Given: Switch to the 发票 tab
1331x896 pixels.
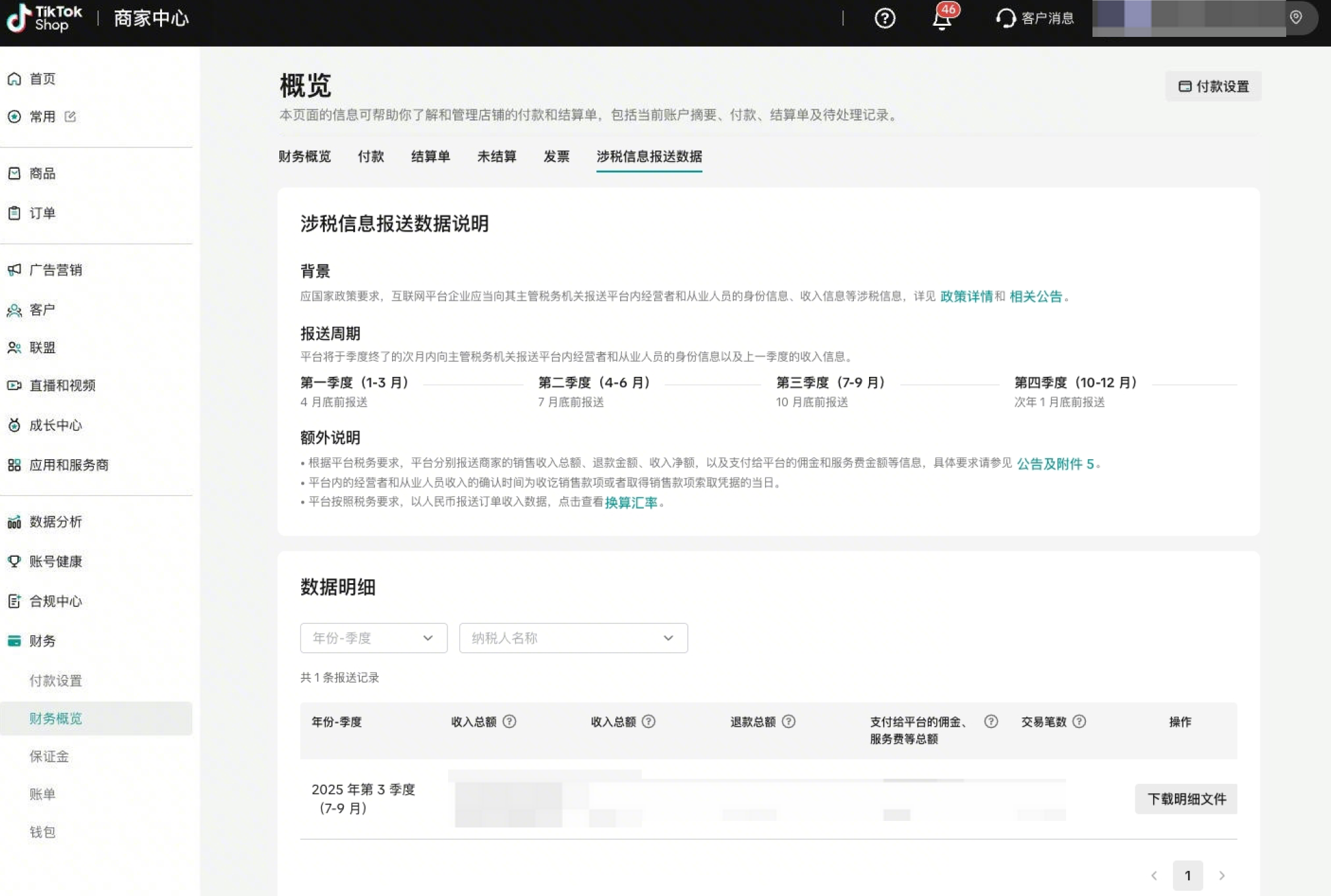Looking at the screenshot, I should click(x=556, y=156).
